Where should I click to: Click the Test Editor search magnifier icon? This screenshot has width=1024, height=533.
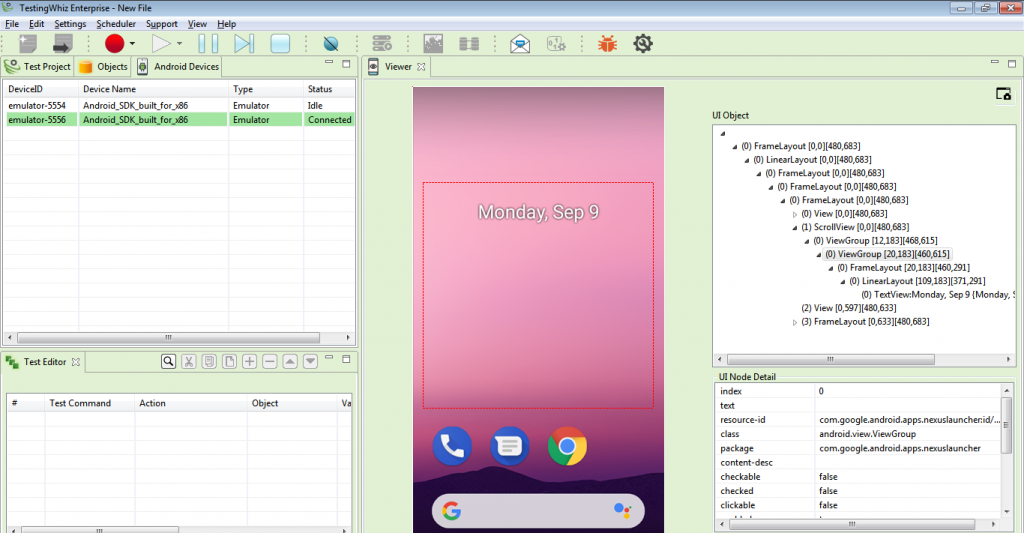point(168,361)
